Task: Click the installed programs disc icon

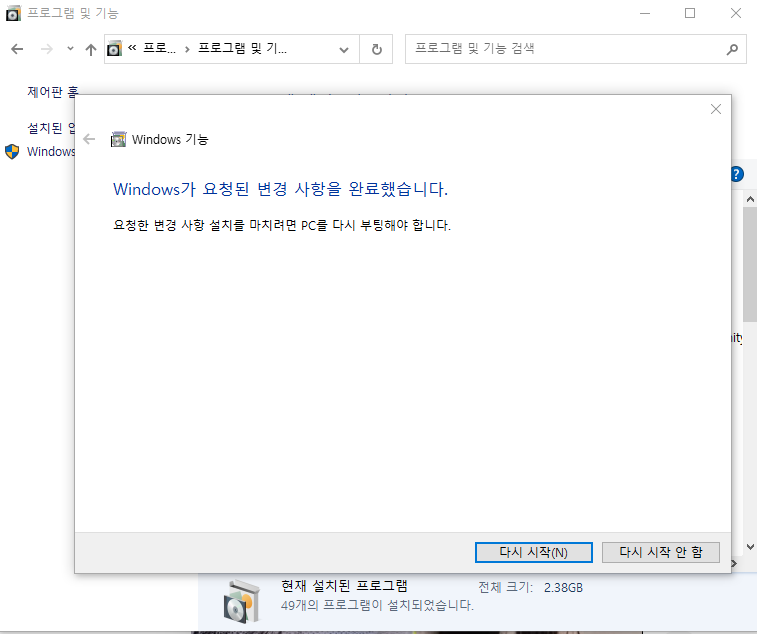Action: 241,600
